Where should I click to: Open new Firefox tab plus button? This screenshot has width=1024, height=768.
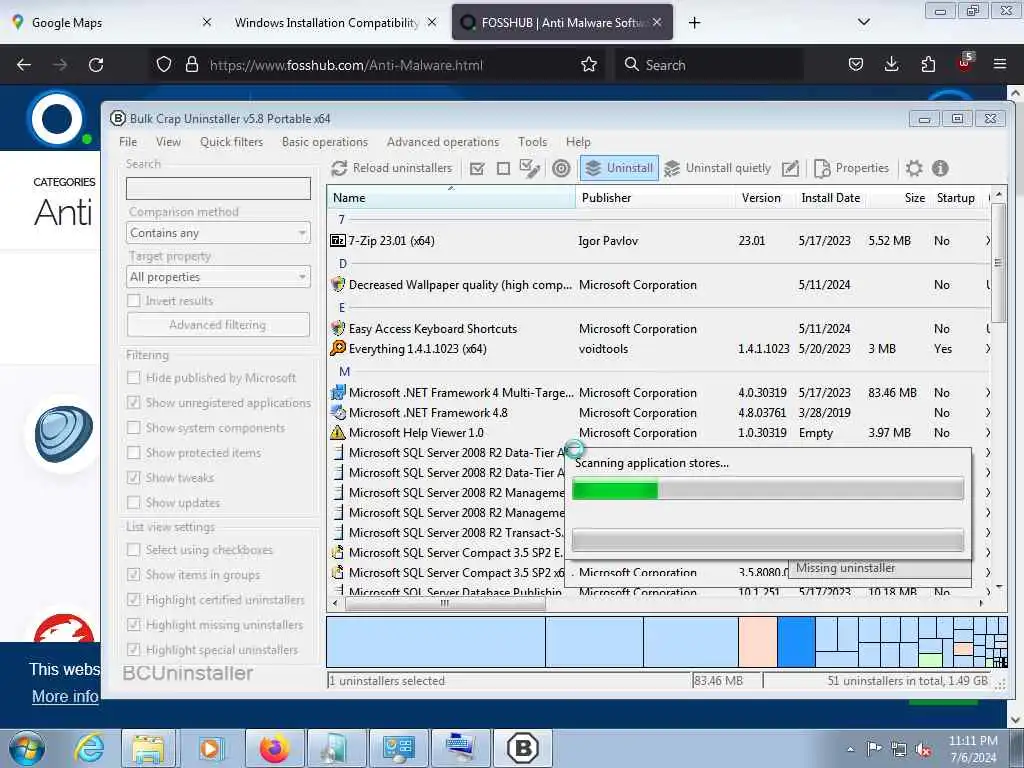coord(694,22)
